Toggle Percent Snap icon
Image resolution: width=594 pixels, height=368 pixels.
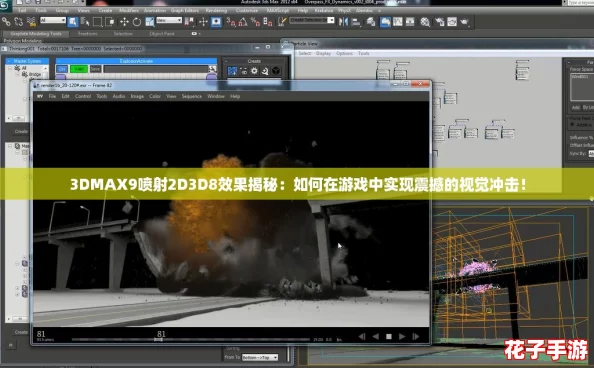255,22
